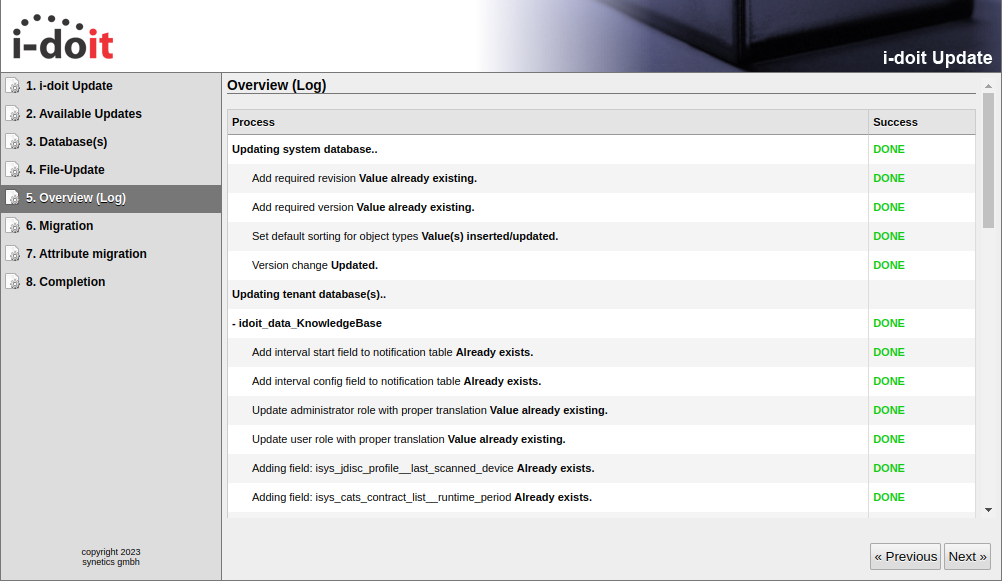Select the '3. Database(s)' step

(111, 142)
